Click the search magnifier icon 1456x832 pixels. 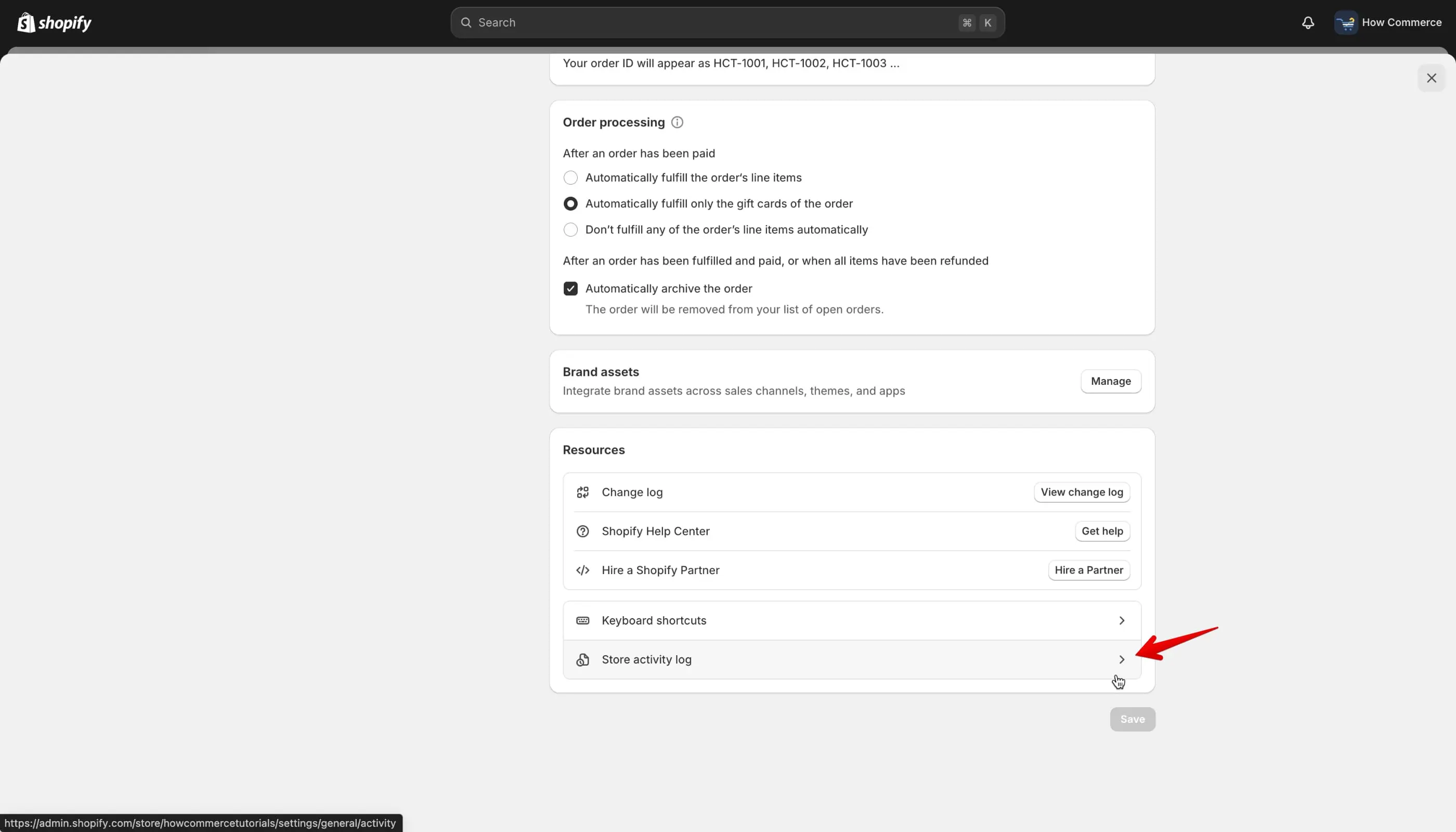click(466, 23)
